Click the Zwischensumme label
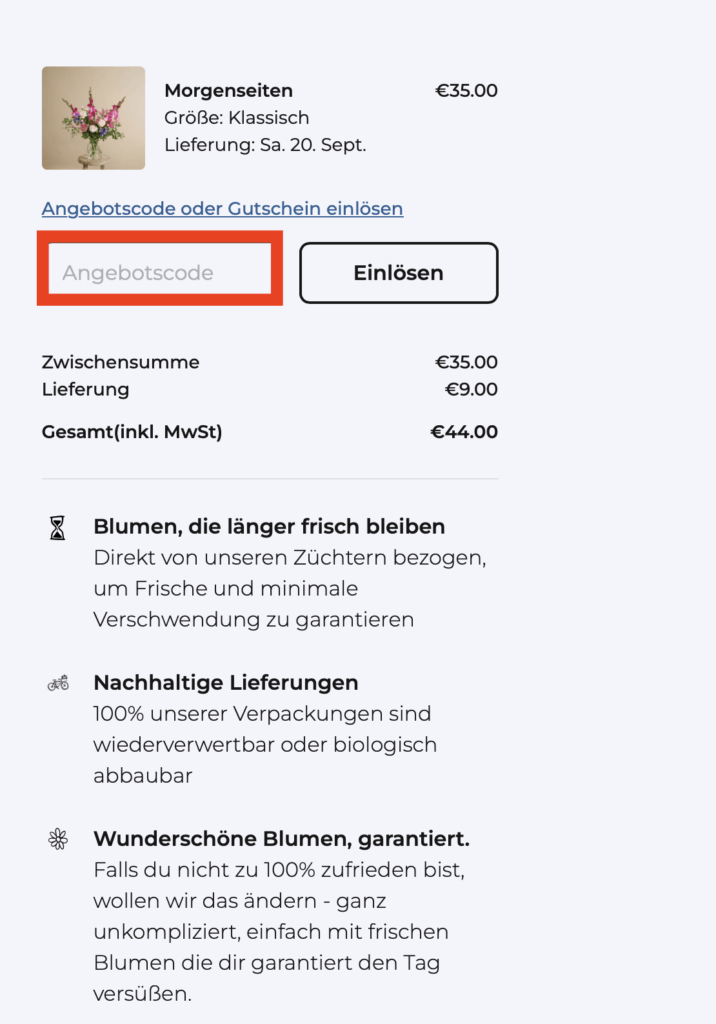The height and width of the screenshot is (1024, 716). 121,362
